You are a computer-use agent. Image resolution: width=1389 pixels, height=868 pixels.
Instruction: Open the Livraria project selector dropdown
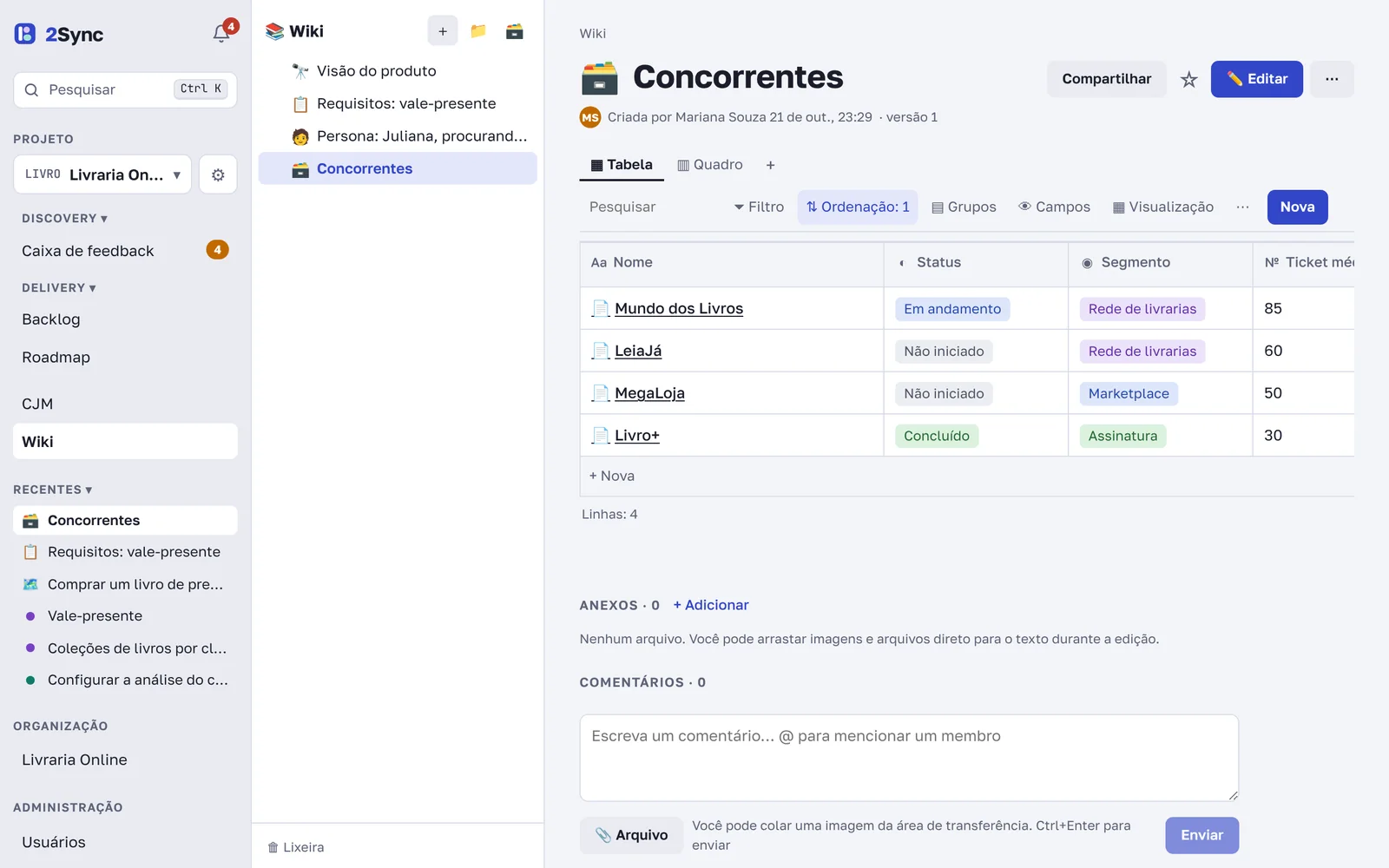(x=102, y=174)
